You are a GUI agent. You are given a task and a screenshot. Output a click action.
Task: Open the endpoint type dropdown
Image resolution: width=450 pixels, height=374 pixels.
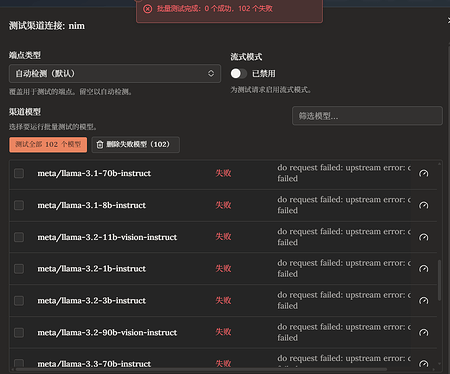coord(115,73)
